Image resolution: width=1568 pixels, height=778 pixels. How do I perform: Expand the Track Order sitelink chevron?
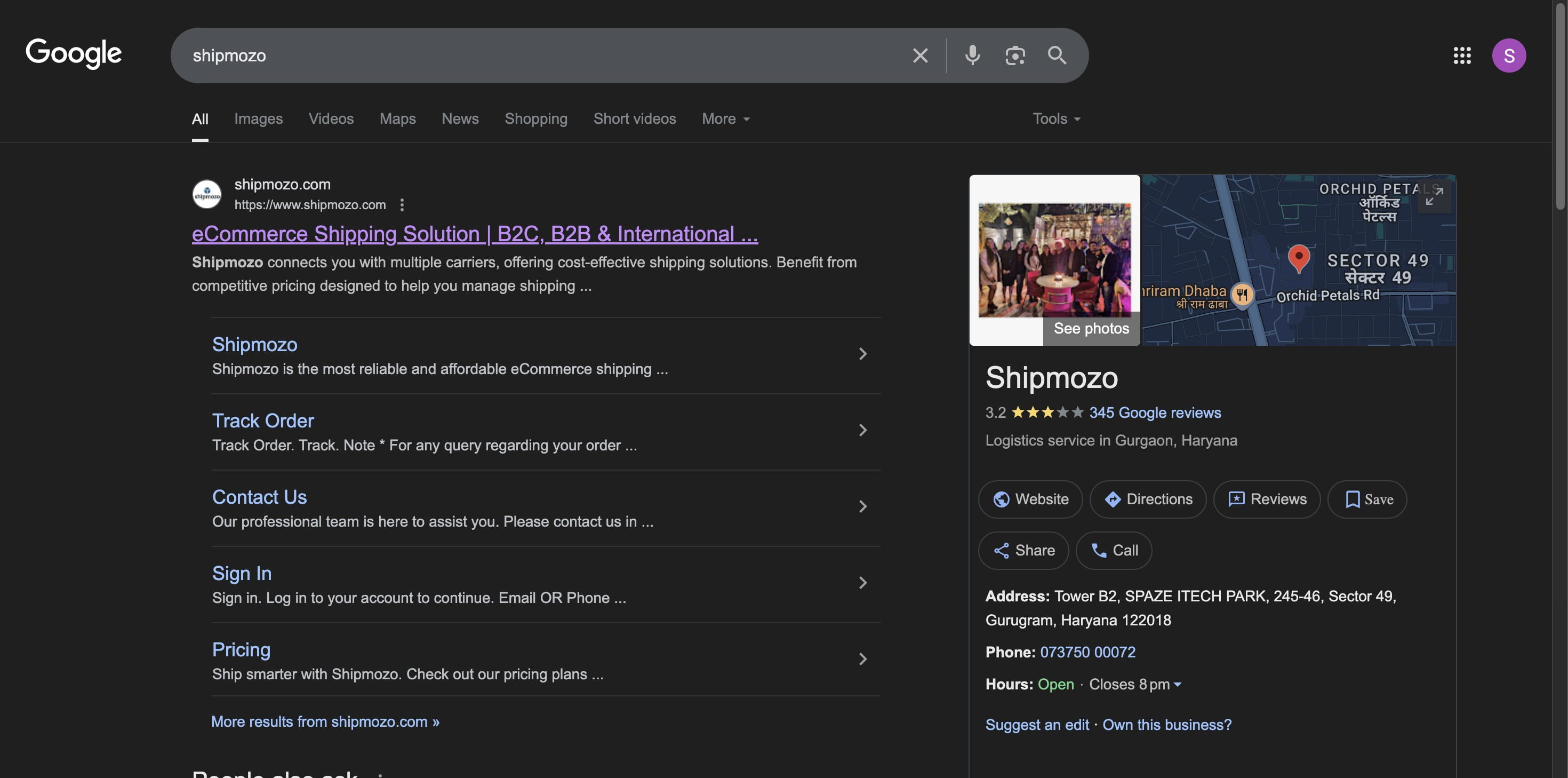tap(862, 430)
